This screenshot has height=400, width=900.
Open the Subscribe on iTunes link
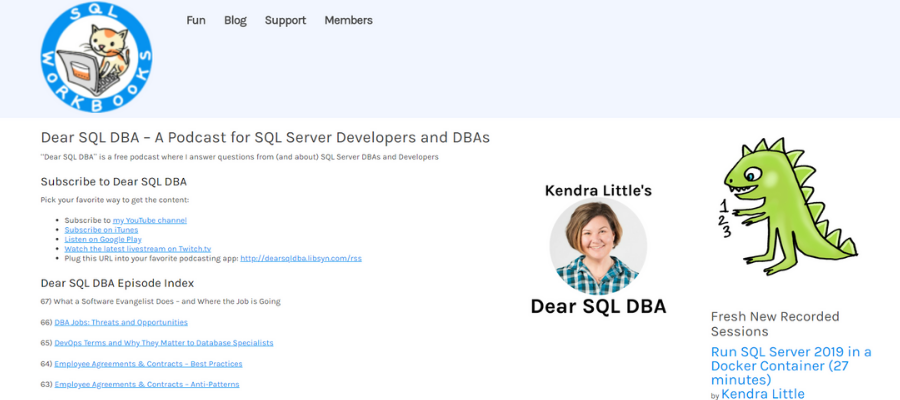click(101, 230)
